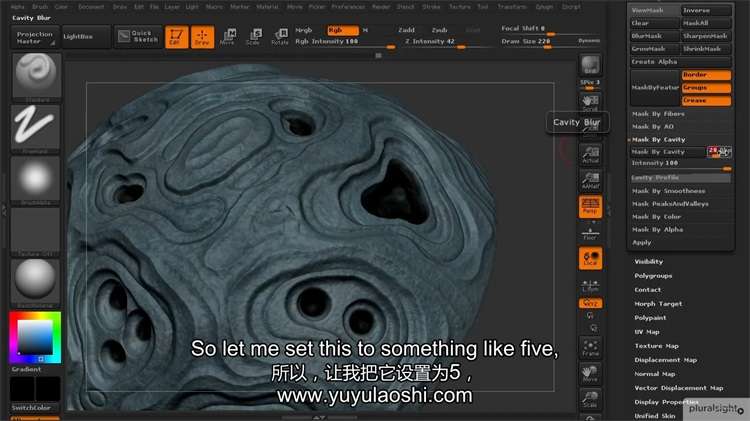Select the Move transform tool in top shelf

[228, 37]
